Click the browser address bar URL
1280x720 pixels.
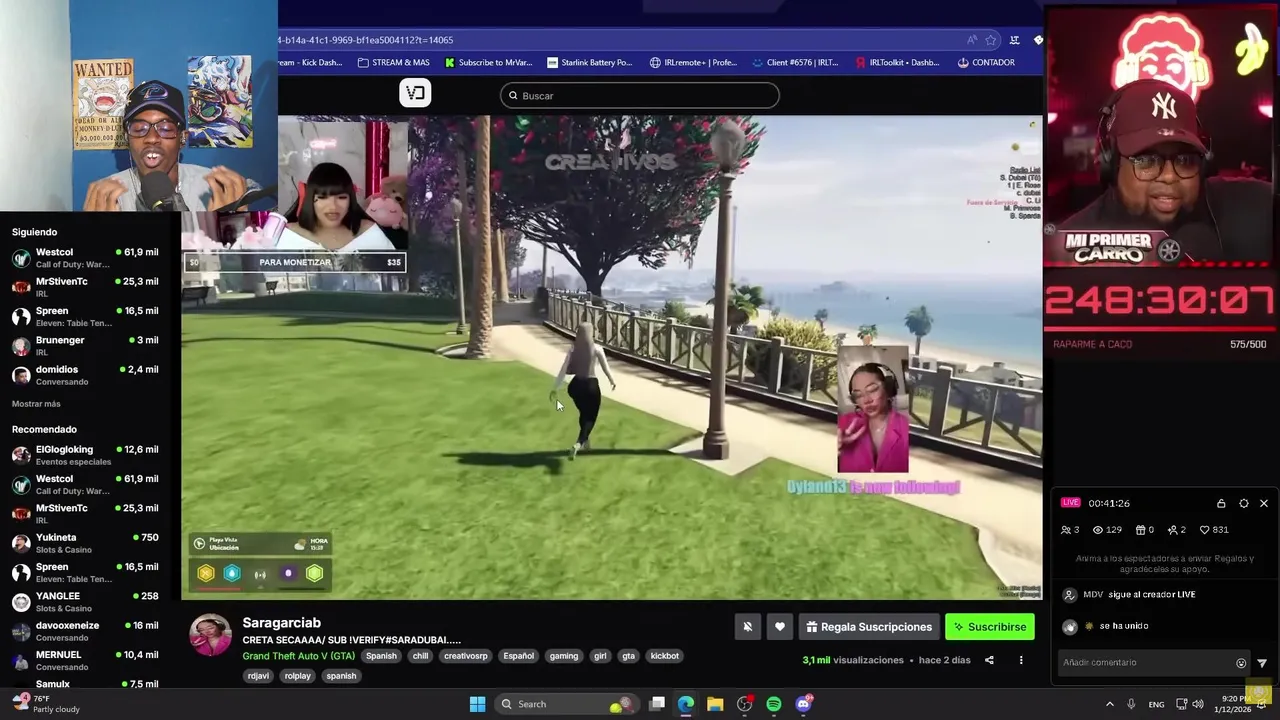[x=366, y=40]
